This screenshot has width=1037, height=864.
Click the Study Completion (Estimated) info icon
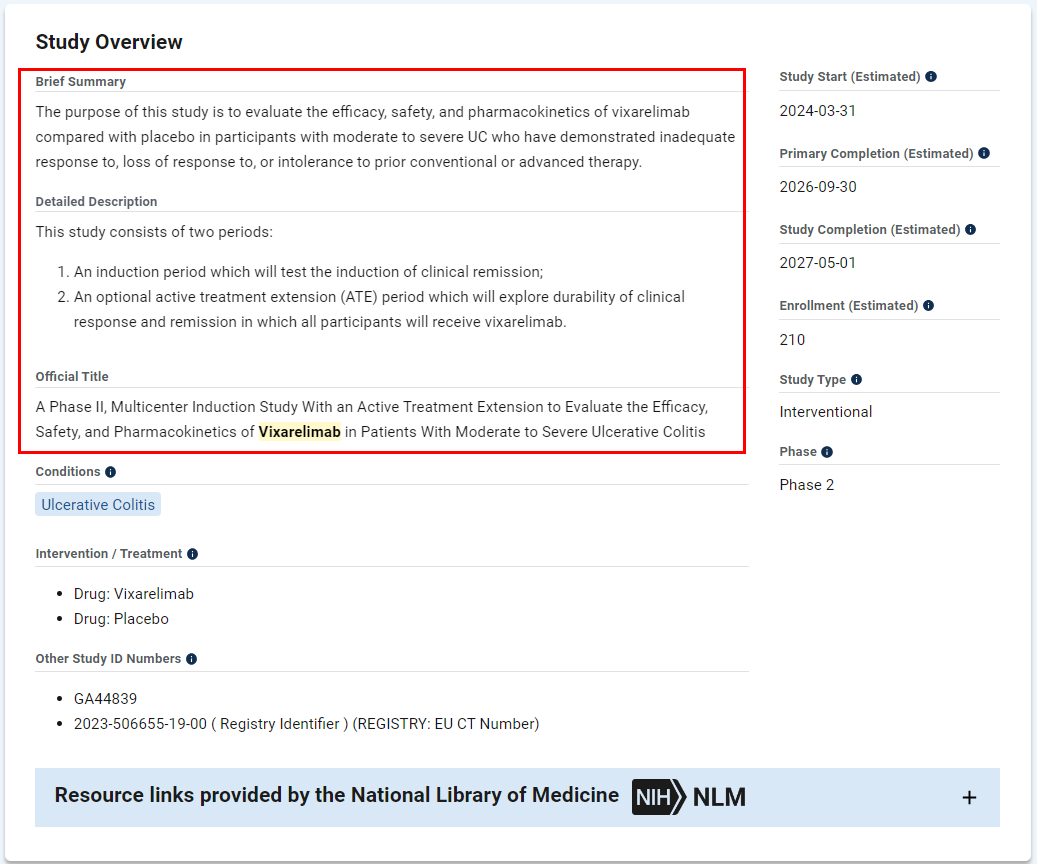970,230
